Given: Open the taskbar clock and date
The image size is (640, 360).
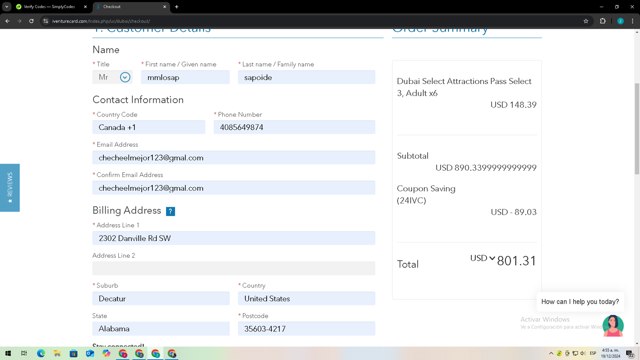Looking at the screenshot, I should [610, 353].
